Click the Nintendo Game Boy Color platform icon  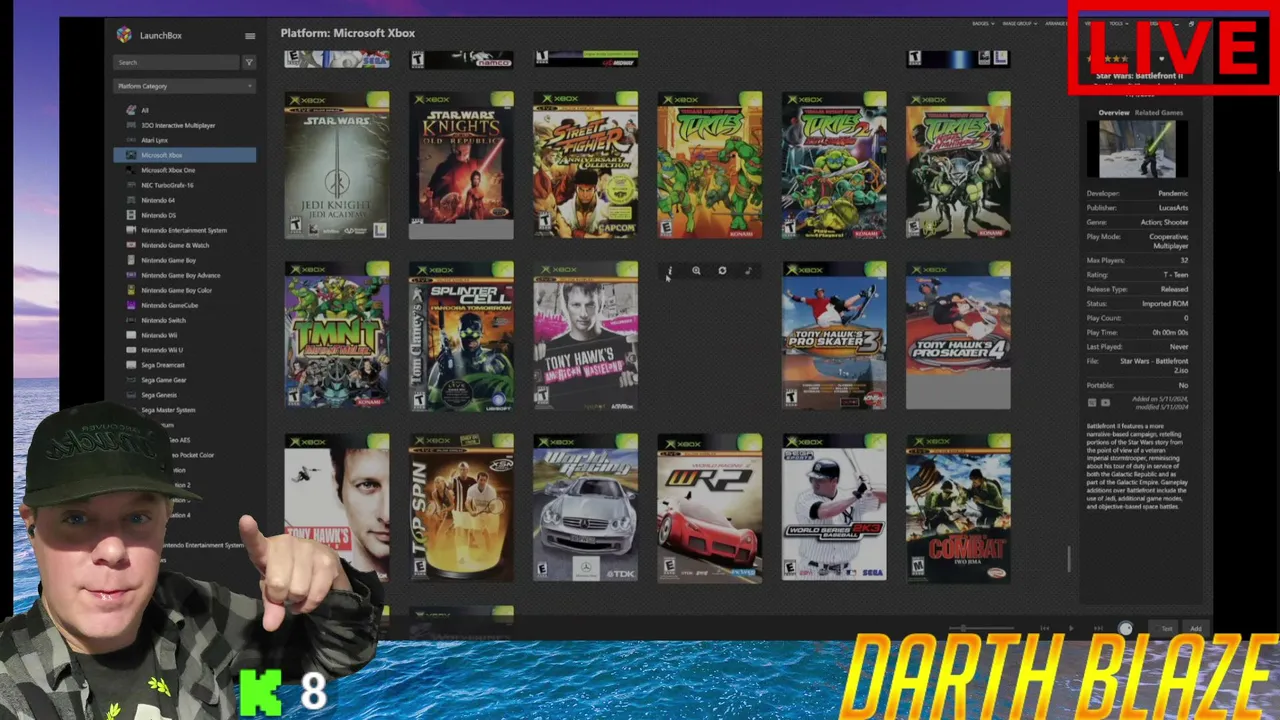(x=131, y=290)
